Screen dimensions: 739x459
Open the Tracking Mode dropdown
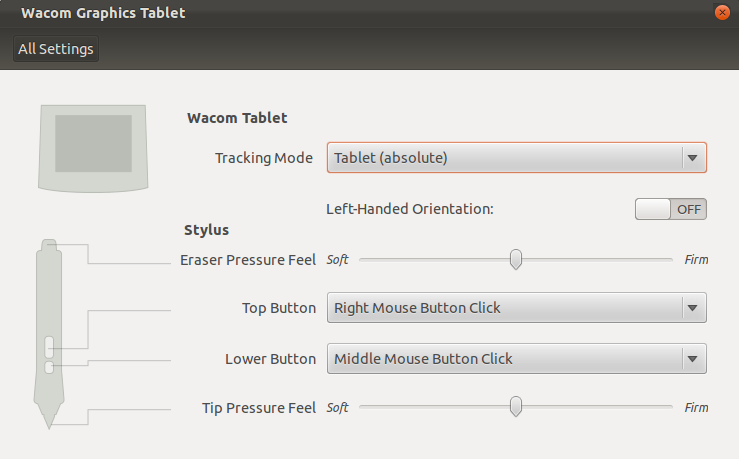pos(517,157)
